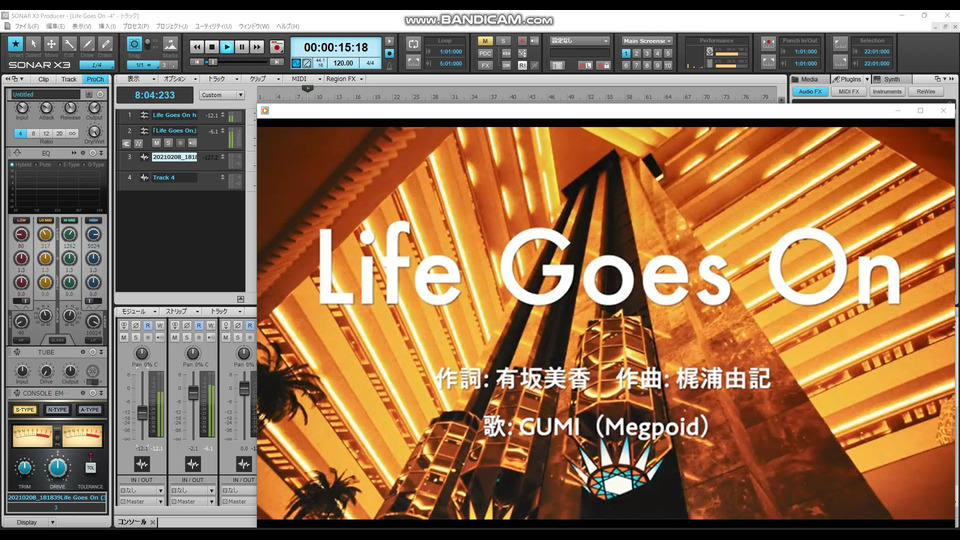Open the プロジェクト menu
Image resolution: width=960 pixels, height=540 pixels.
pos(171,26)
